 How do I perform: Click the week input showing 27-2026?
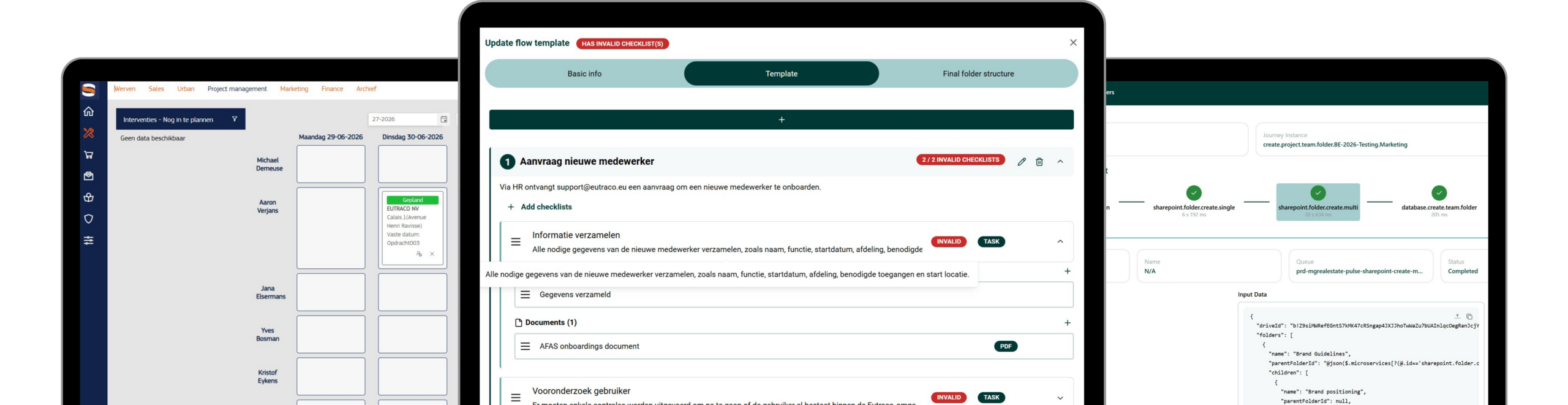coord(403,119)
